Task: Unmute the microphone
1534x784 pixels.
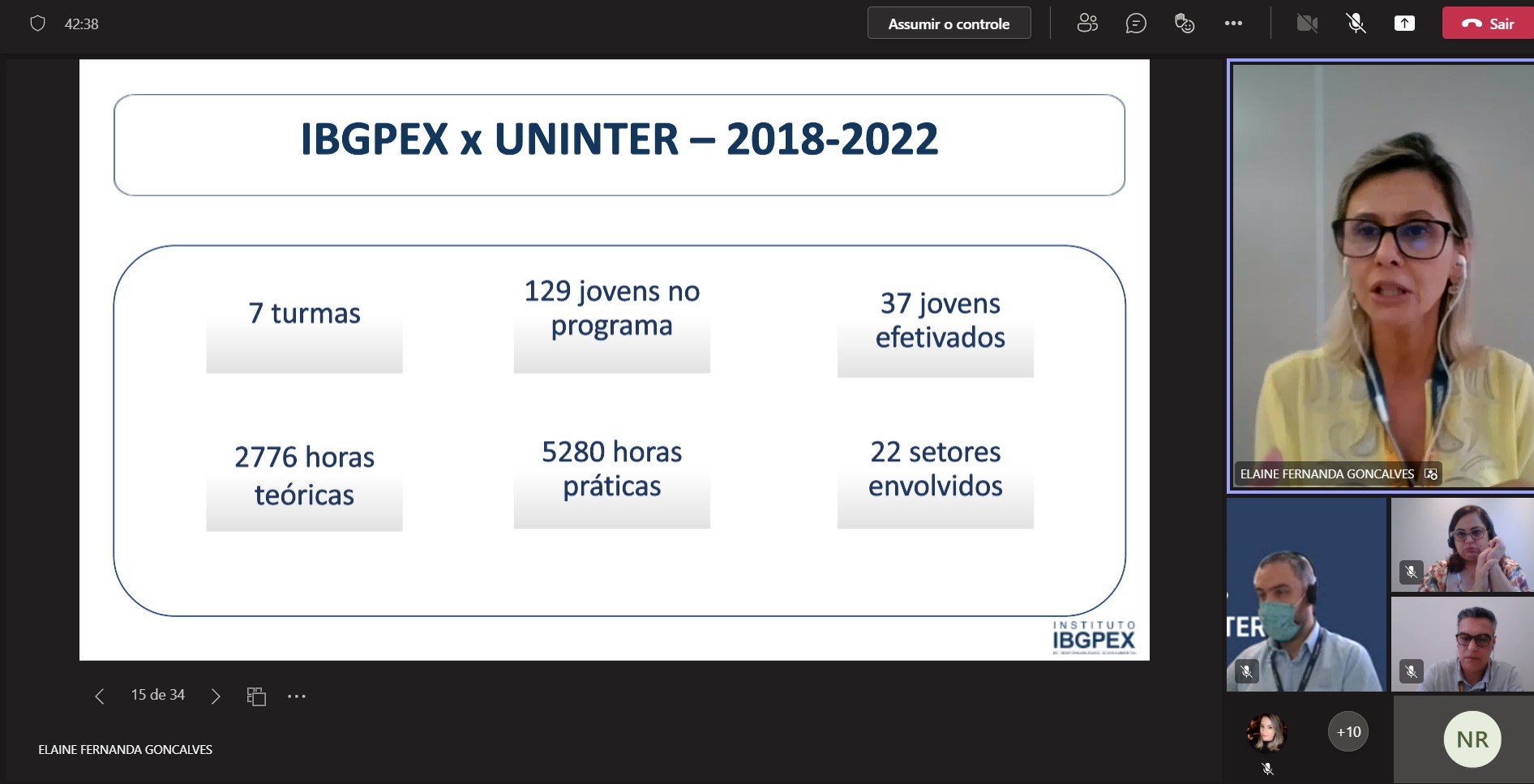Action: pos(1356,24)
